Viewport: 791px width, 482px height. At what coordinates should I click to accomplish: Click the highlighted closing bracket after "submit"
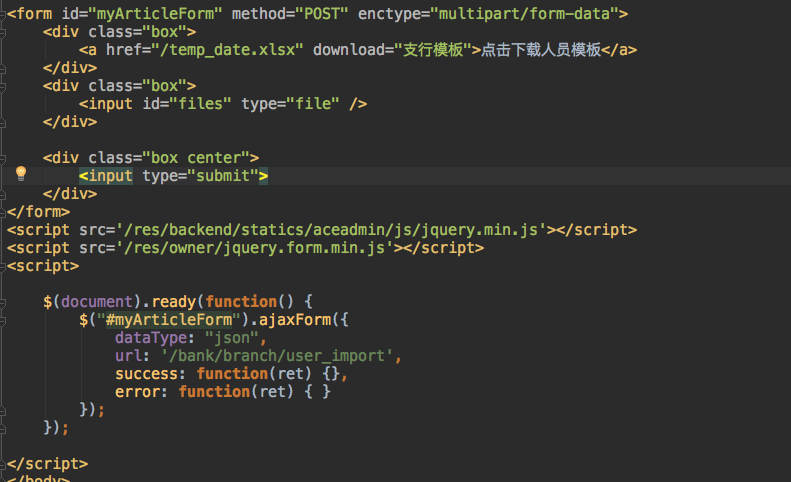point(263,176)
